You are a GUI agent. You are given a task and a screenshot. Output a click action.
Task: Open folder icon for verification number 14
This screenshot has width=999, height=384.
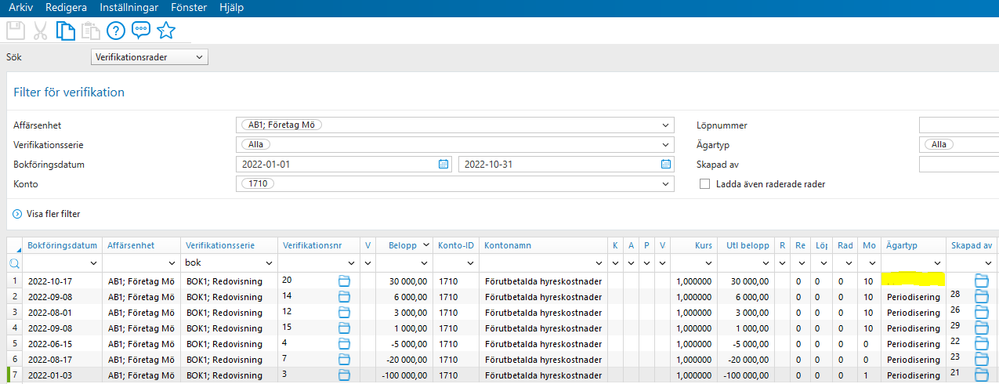(345, 296)
